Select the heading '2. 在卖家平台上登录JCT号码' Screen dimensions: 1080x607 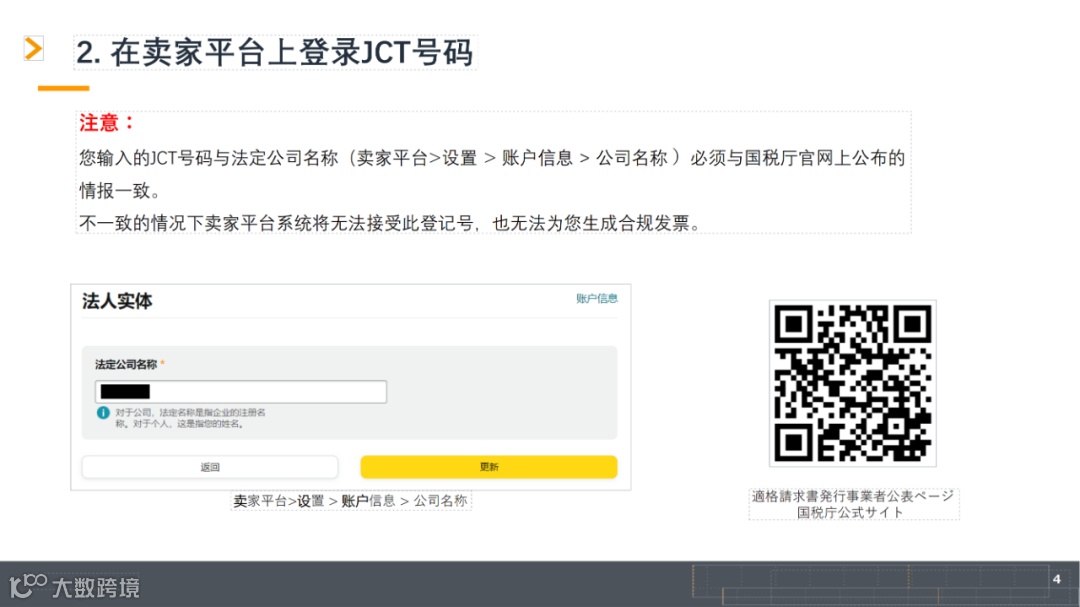[x=275, y=52]
